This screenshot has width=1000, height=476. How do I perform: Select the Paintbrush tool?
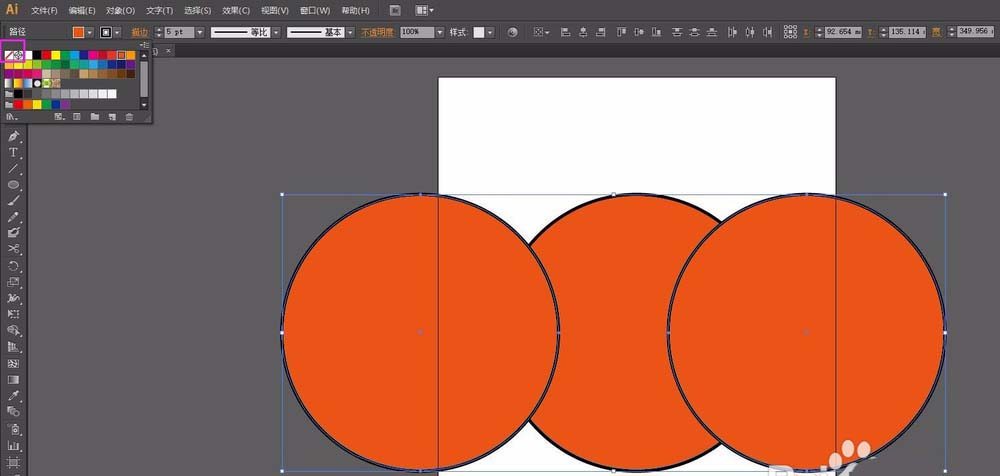coord(13,200)
